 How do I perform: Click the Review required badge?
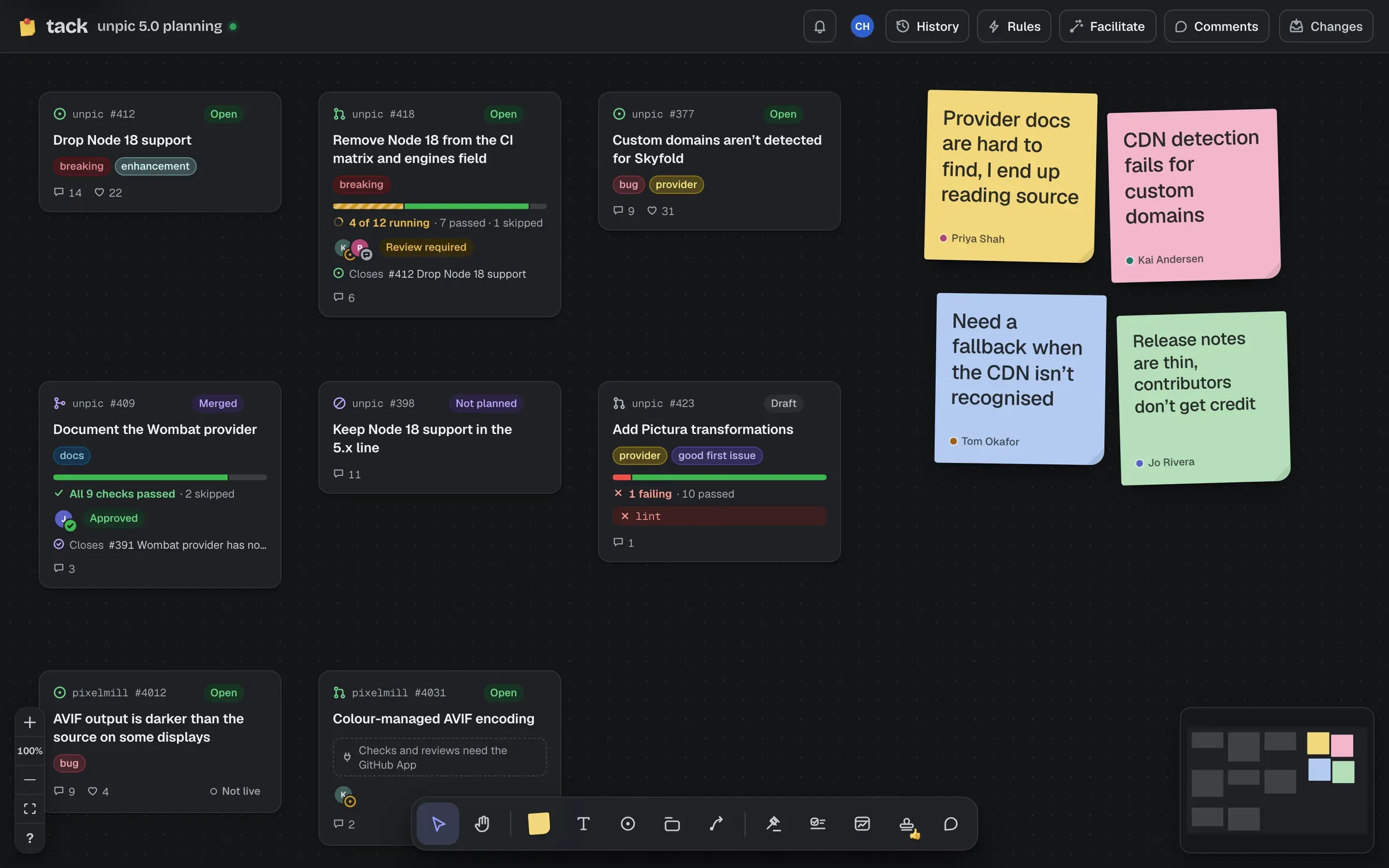click(x=425, y=247)
